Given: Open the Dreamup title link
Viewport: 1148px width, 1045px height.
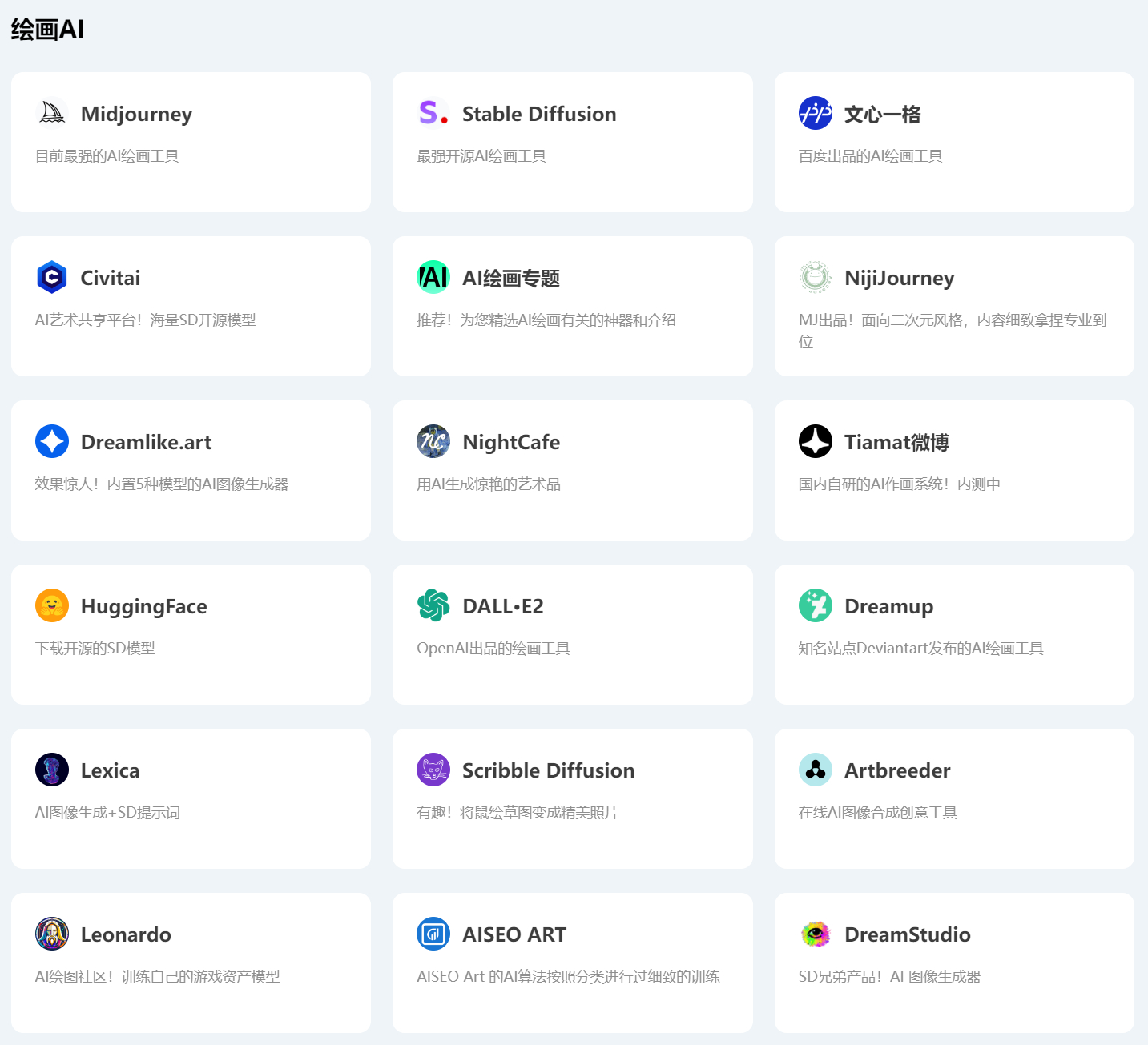Looking at the screenshot, I should point(889,607).
